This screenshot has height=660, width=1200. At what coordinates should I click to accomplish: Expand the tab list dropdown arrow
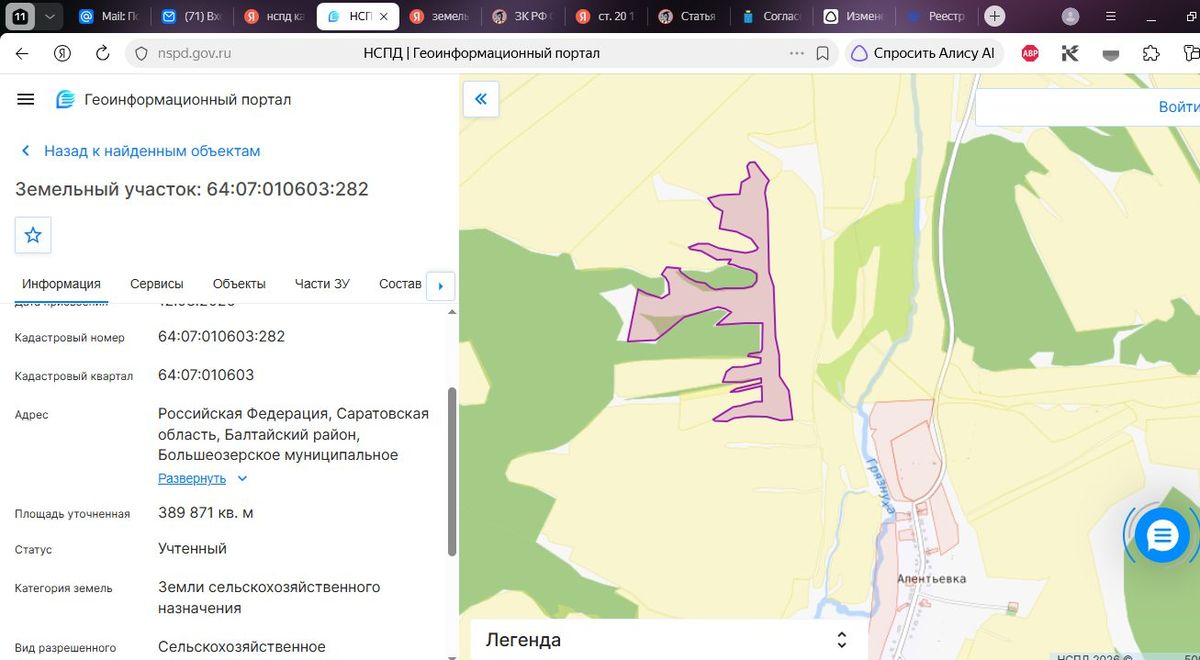click(49, 16)
